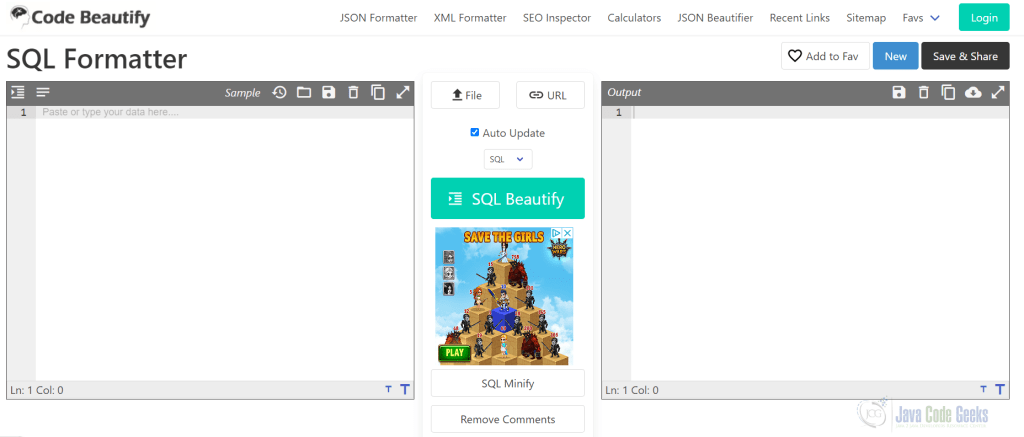Viewport: 1024px width, 437px height.
Task: Click the open folder icon in the input toolbar
Action: pyautogui.click(x=304, y=93)
